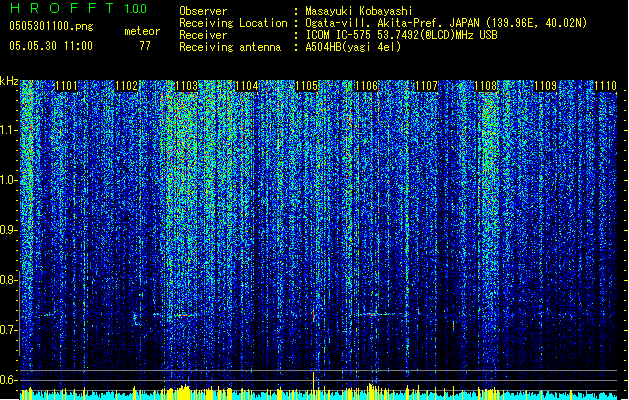
Task: Click the HROFFT 1.0.0 title text
Action: click(x=79, y=8)
